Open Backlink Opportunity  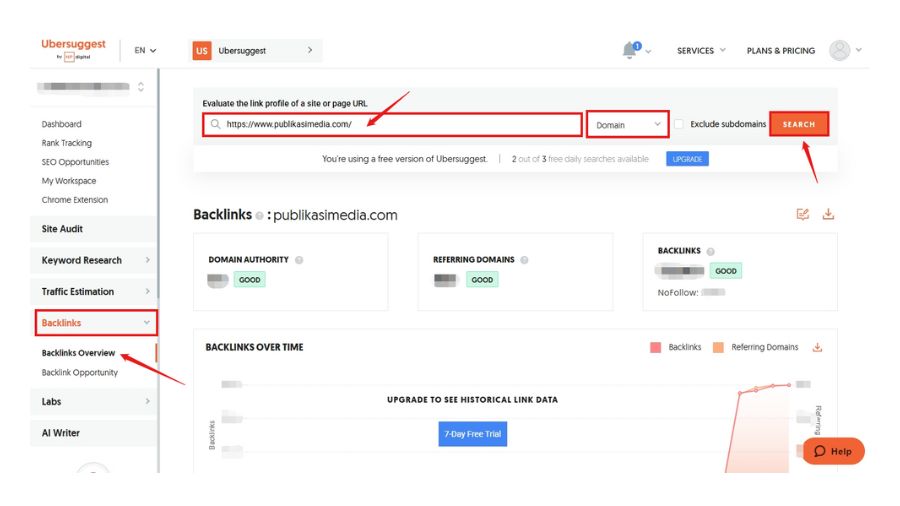coord(80,372)
